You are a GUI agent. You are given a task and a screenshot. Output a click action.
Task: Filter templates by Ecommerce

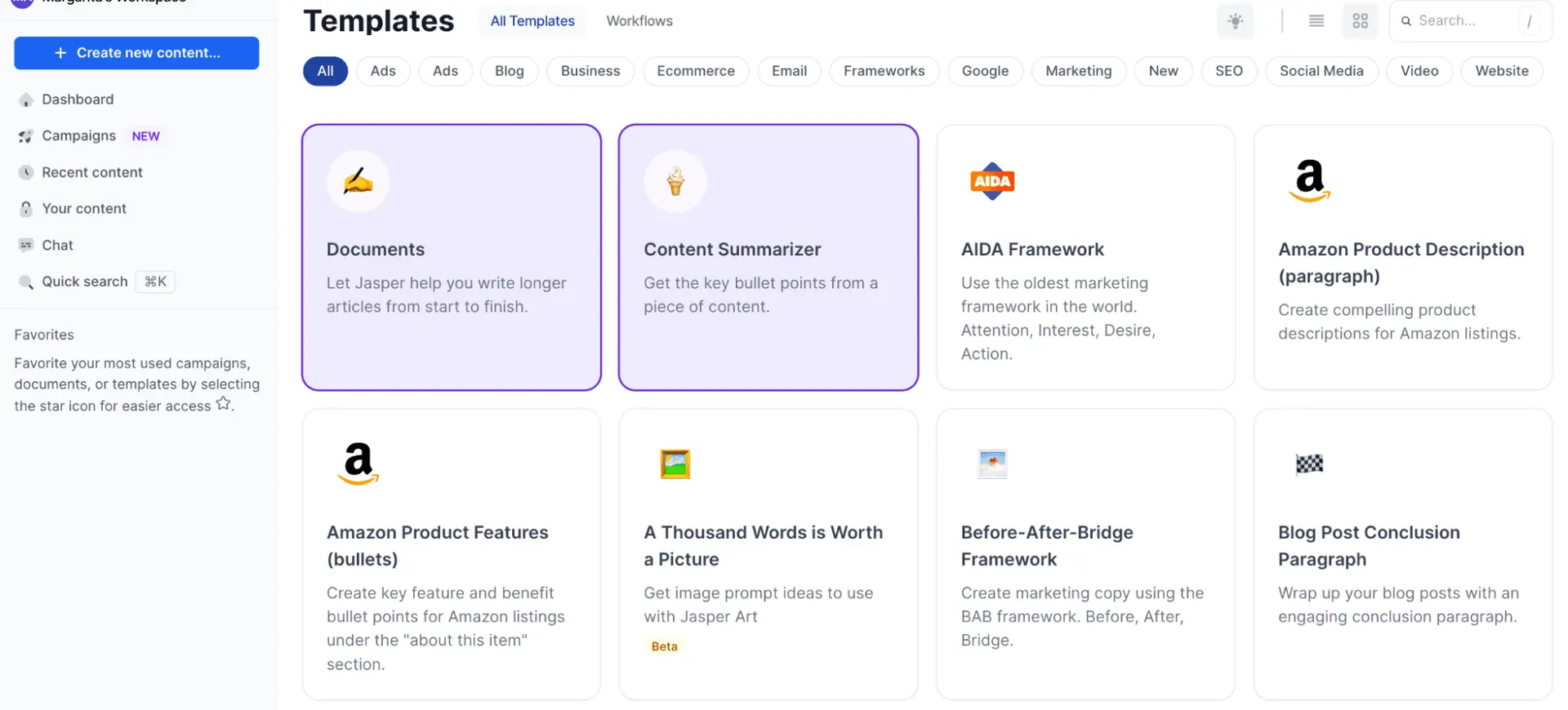point(696,71)
